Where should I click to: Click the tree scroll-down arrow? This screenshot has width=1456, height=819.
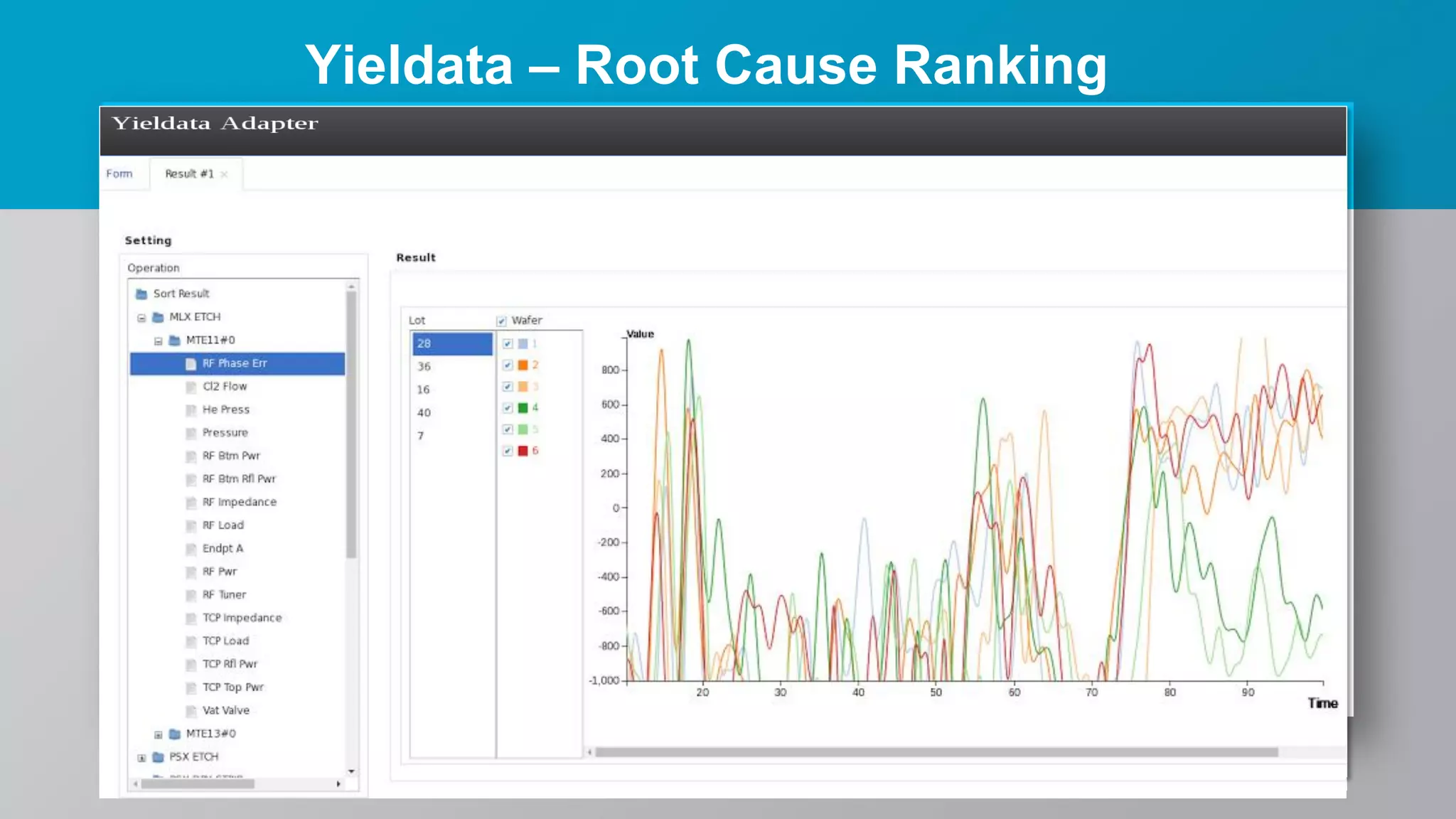[351, 771]
